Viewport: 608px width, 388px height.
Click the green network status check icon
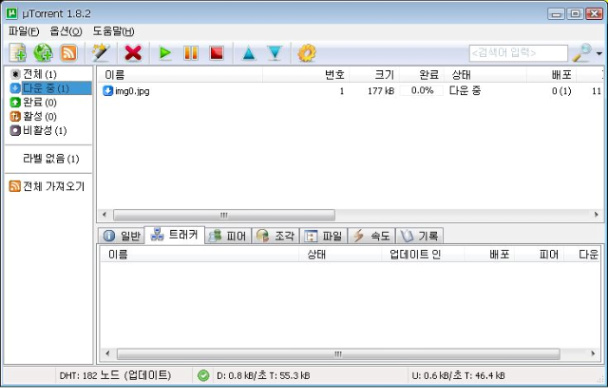(x=203, y=375)
